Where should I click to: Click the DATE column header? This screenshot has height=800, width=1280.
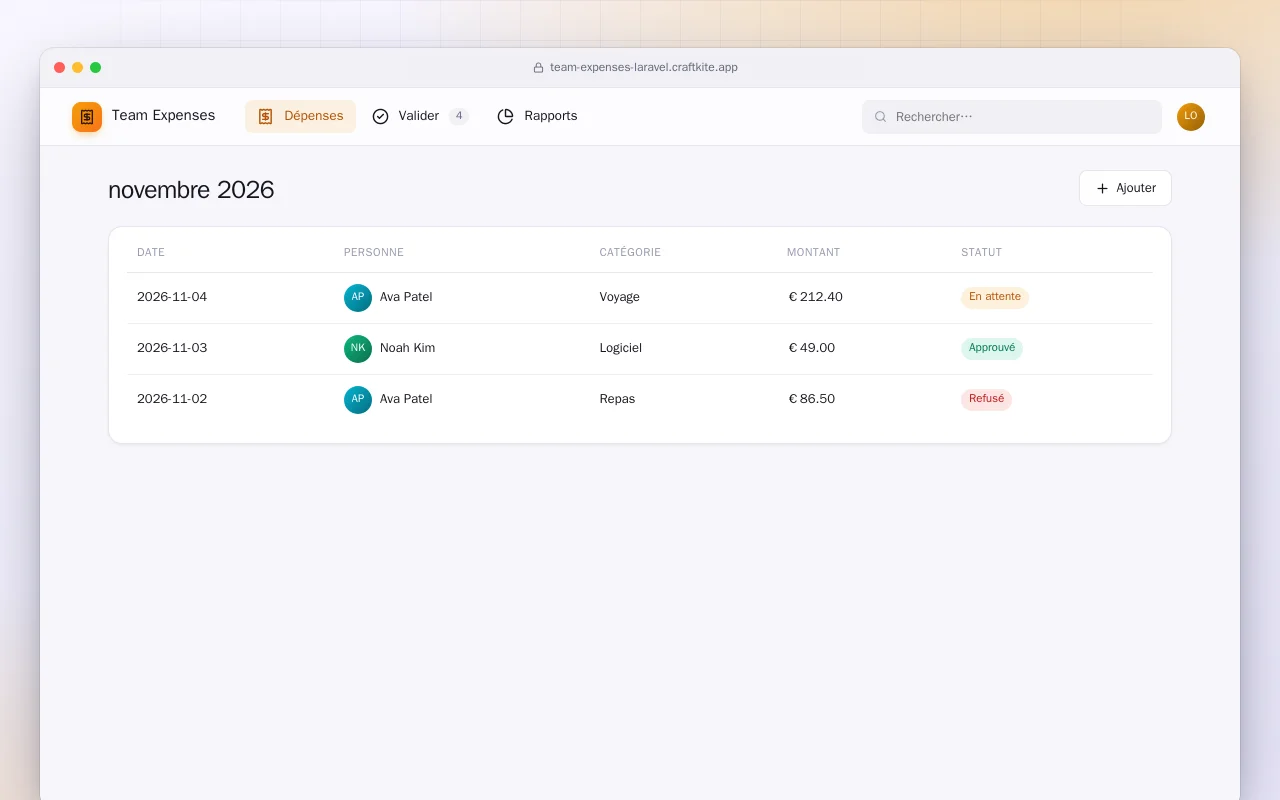click(151, 253)
